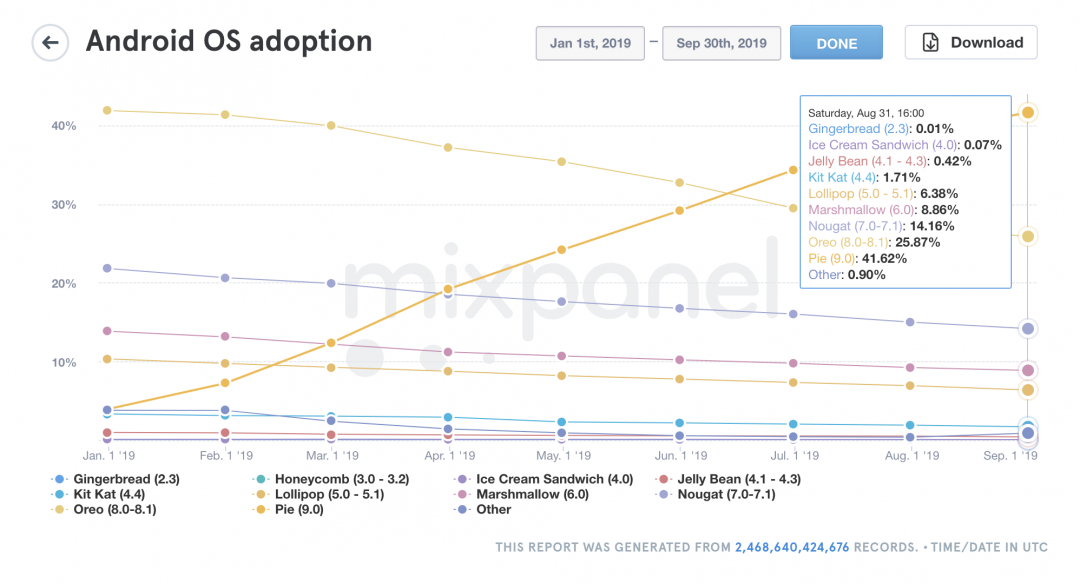The image size is (1080, 584).
Task: Toggle Honeycomb (3.0 - 3.2) legend series
Action: pos(333,479)
